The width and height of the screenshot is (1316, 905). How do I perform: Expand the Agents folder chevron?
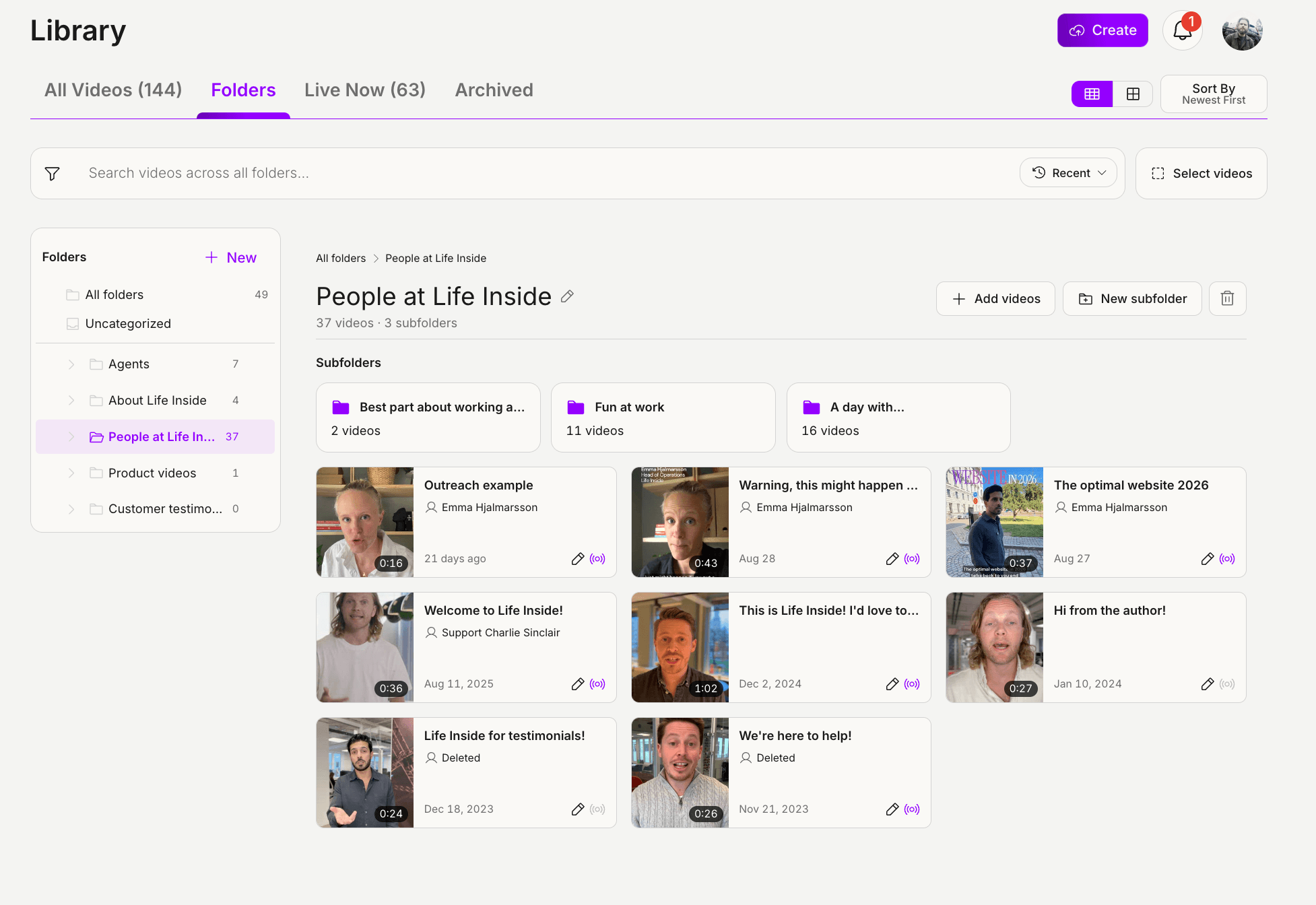pyautogui.click(x=71, y=364)
